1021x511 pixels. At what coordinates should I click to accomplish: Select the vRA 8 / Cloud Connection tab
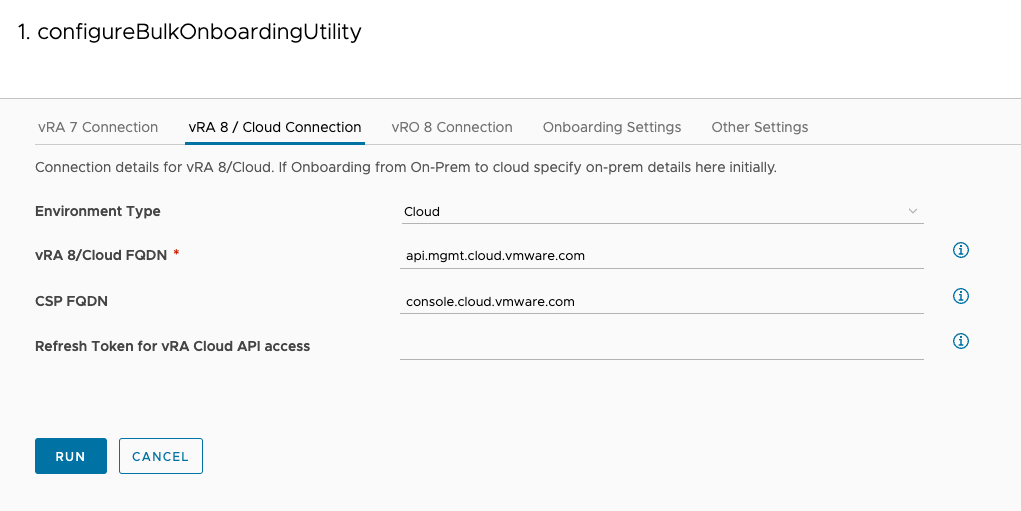click(x=275, y=127)
